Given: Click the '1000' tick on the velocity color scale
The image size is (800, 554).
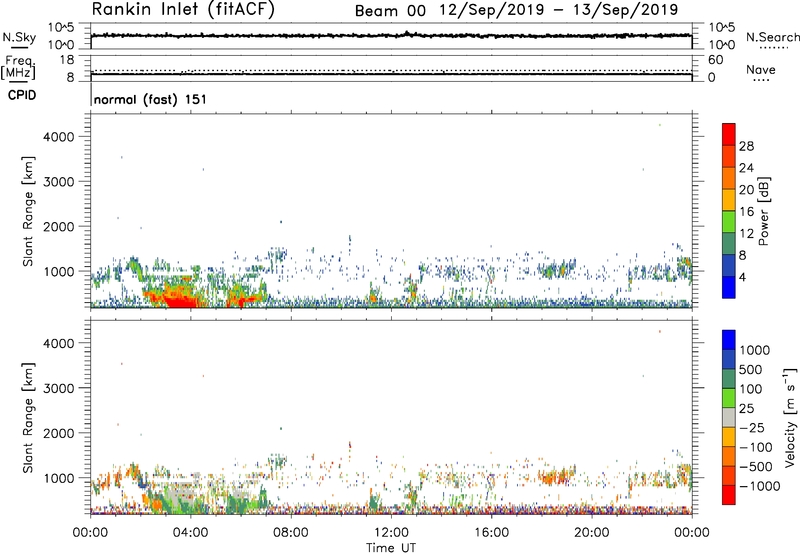Looking at the screenshot, I should (x=755, y=350).
